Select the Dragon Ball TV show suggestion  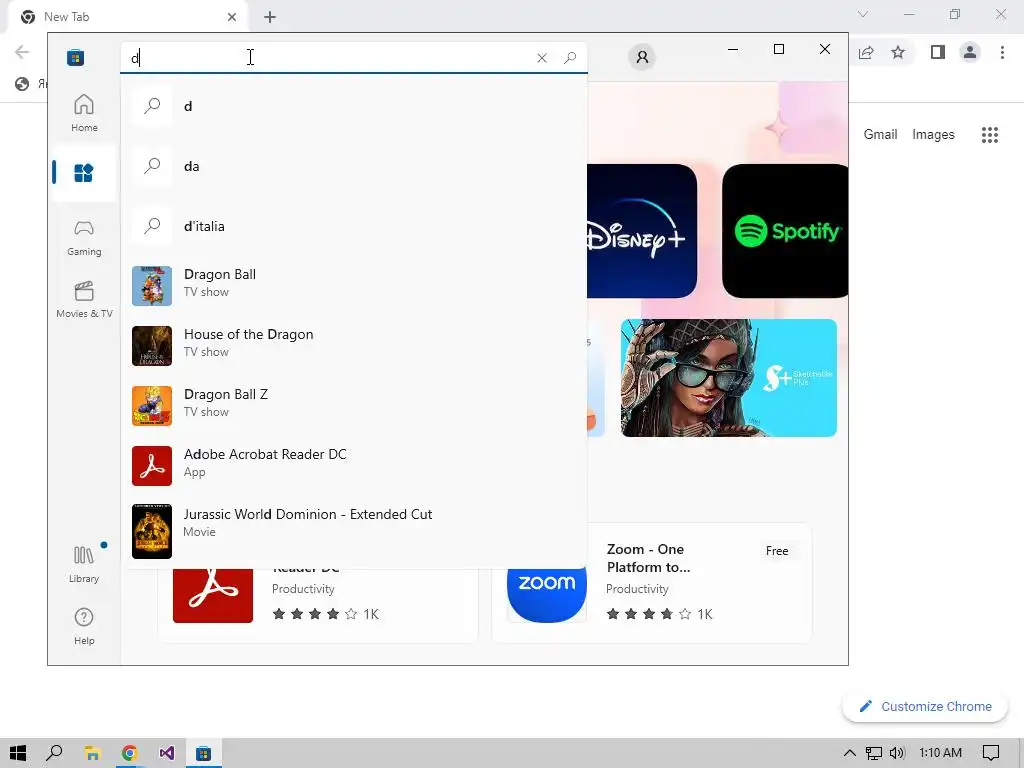pos(354,285)
